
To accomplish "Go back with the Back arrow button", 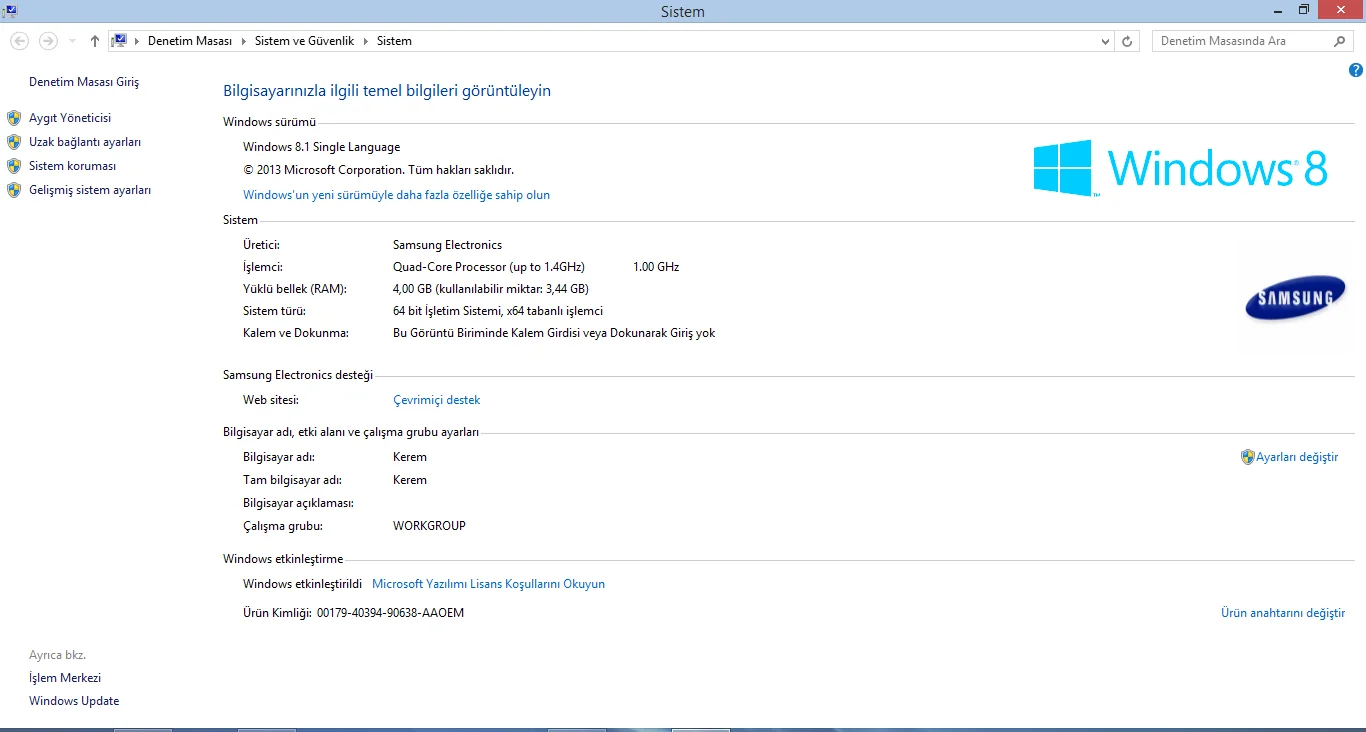I will click(x=19, y=41).
